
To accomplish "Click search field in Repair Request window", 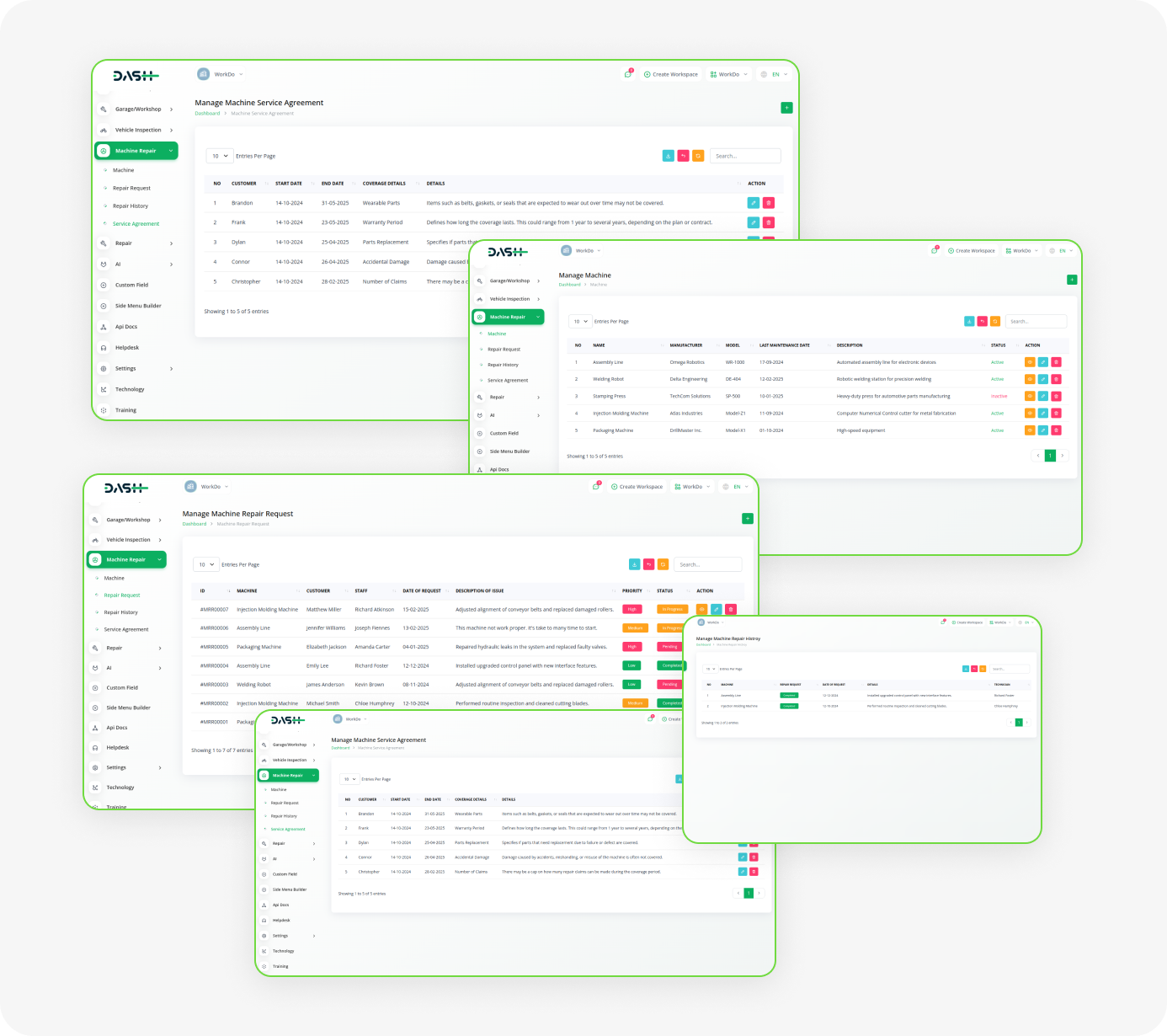I will tap(708, 564).
